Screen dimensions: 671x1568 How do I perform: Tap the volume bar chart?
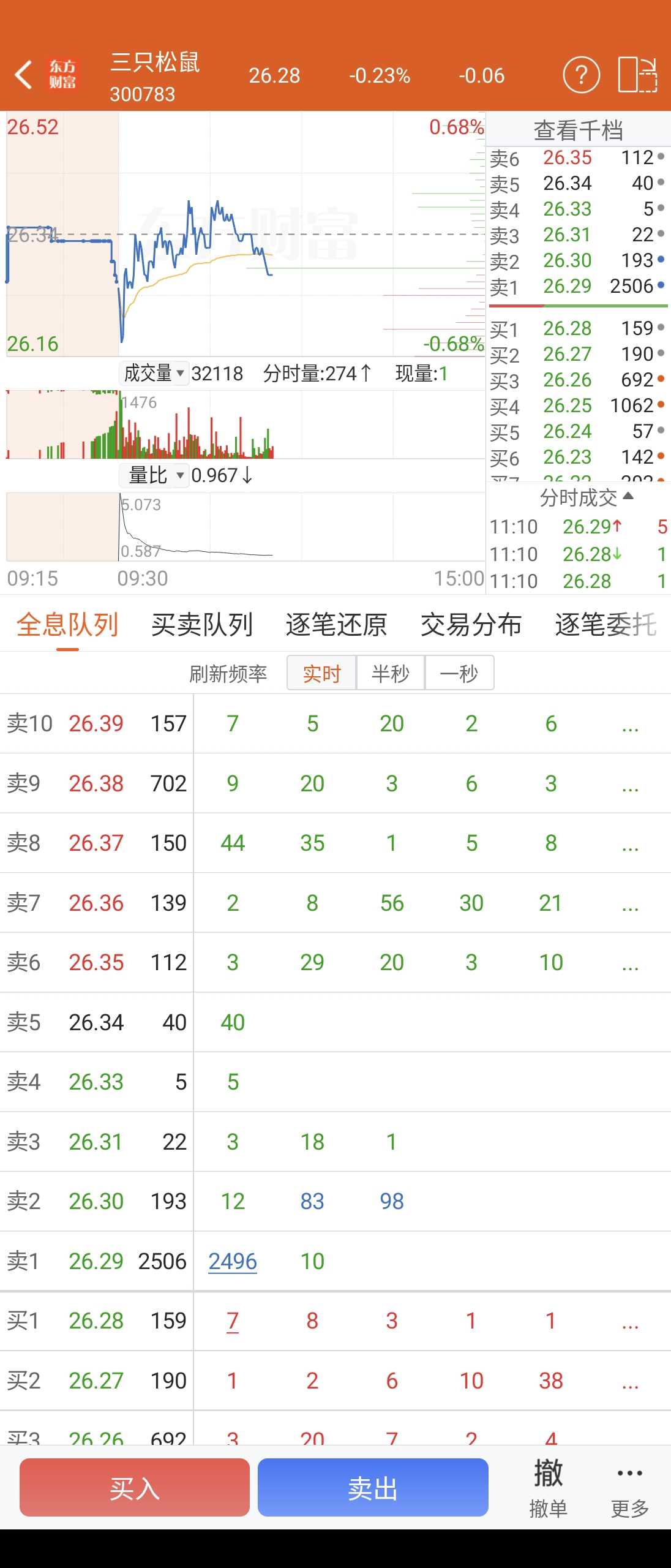tap(245, 424)
